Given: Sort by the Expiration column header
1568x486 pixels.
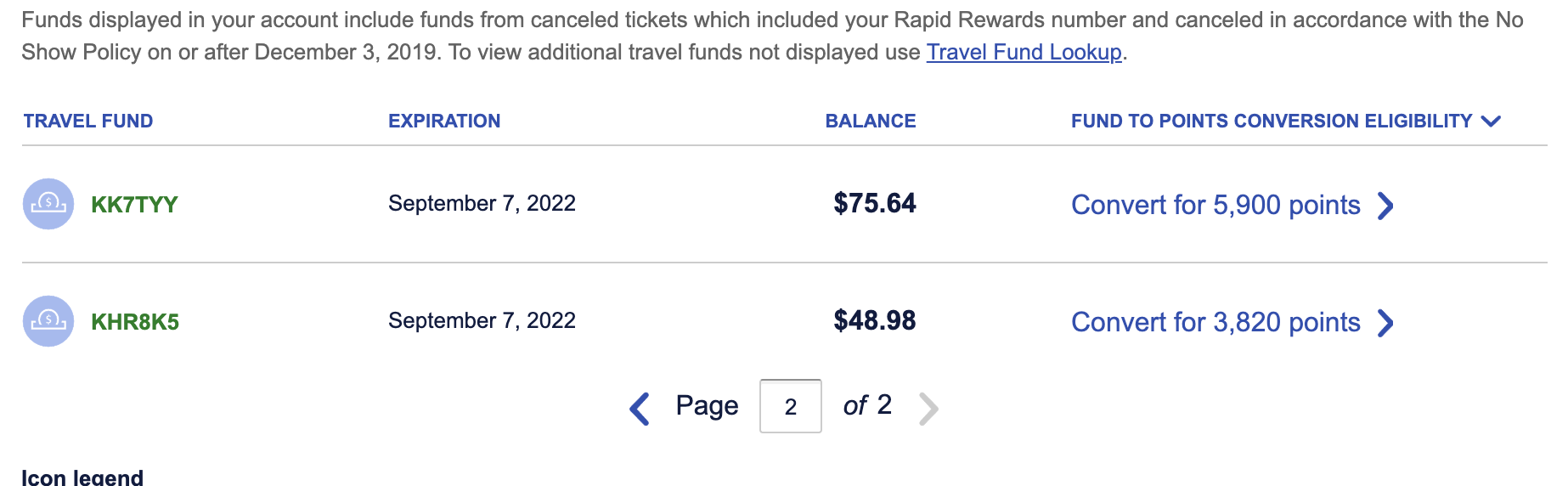Looking at the screenshot, I should point(444,121).
